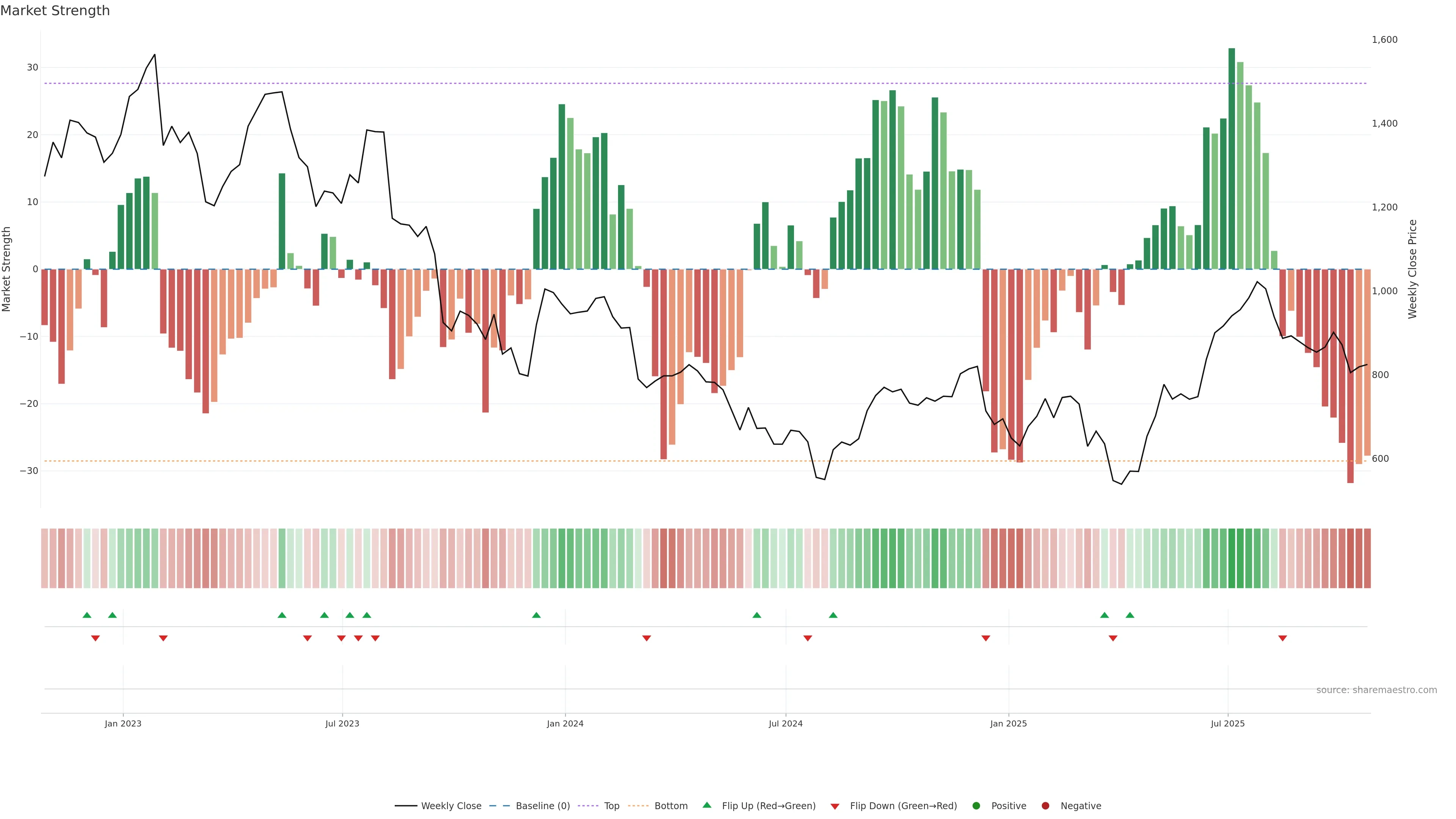The height and width of the screenshot is (819, 1456).
Task: Click the source: sharemaestro.com text
Action: coord(1376,690)
